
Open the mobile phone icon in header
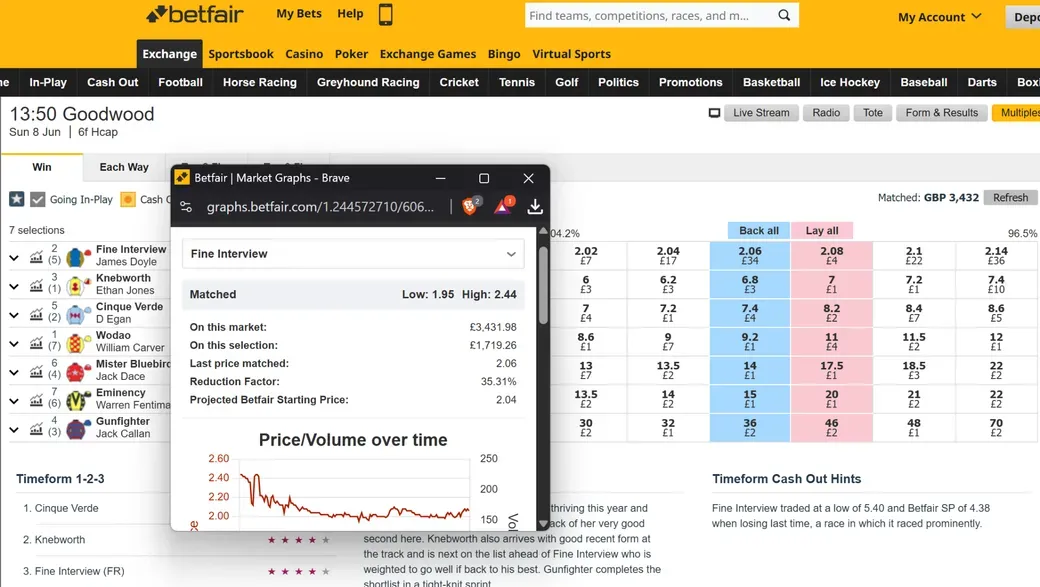385,14
